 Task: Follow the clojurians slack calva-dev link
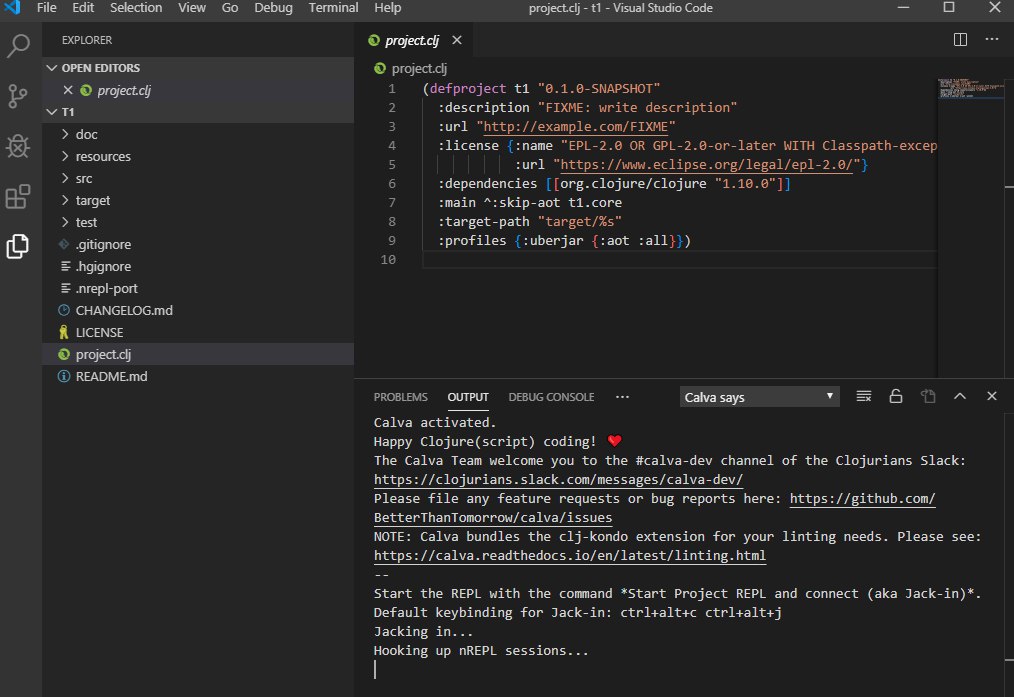(x=558, y=480)
